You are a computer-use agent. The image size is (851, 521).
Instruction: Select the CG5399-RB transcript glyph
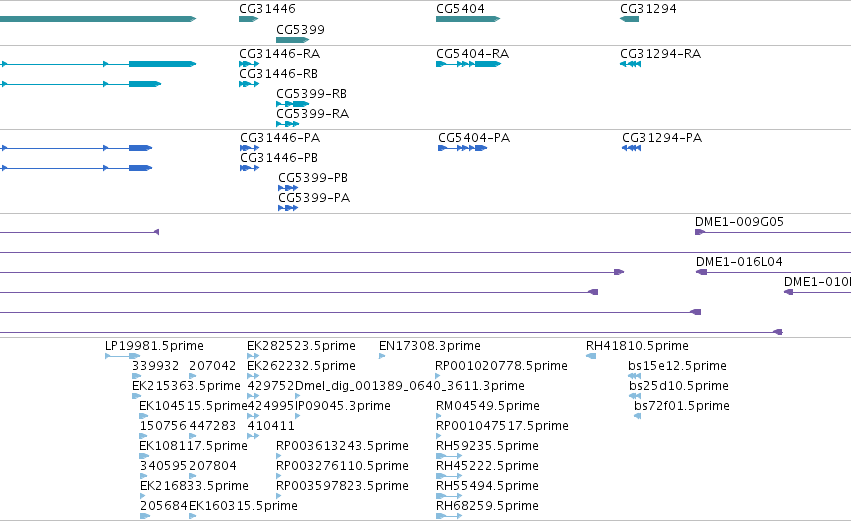pos(293,104)
